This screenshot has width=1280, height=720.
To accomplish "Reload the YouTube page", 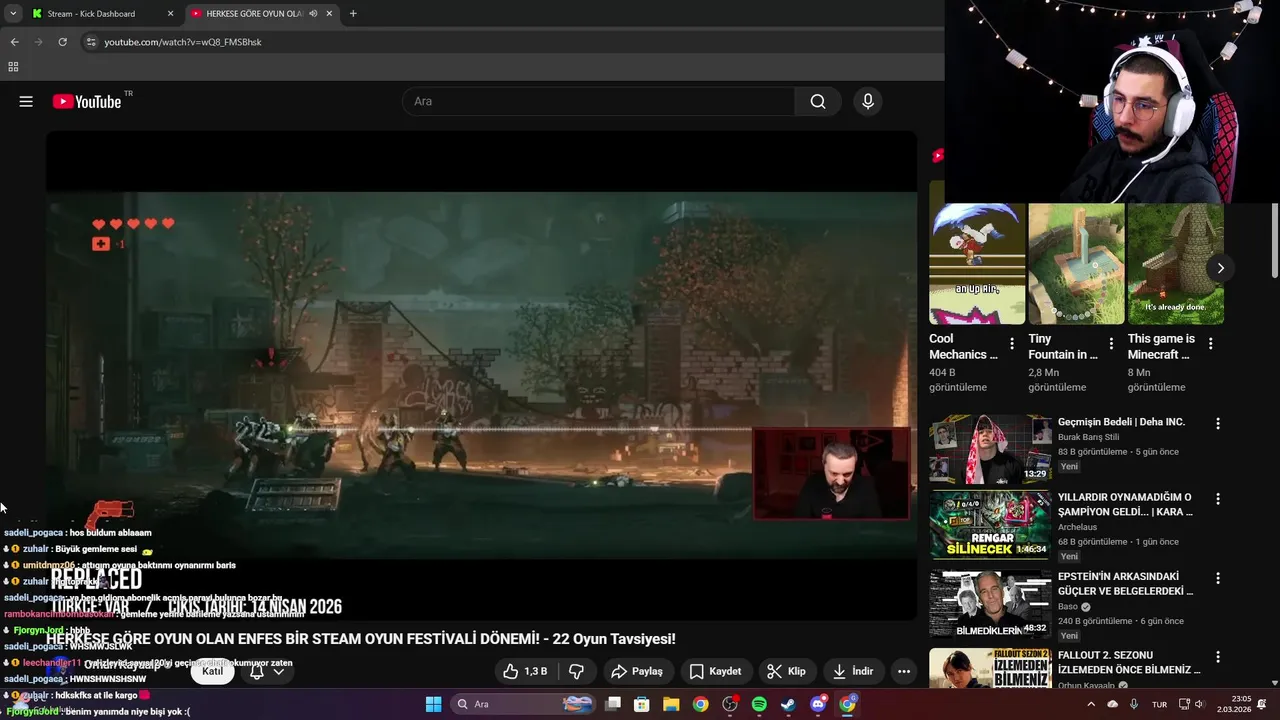I will coord(62,42).
